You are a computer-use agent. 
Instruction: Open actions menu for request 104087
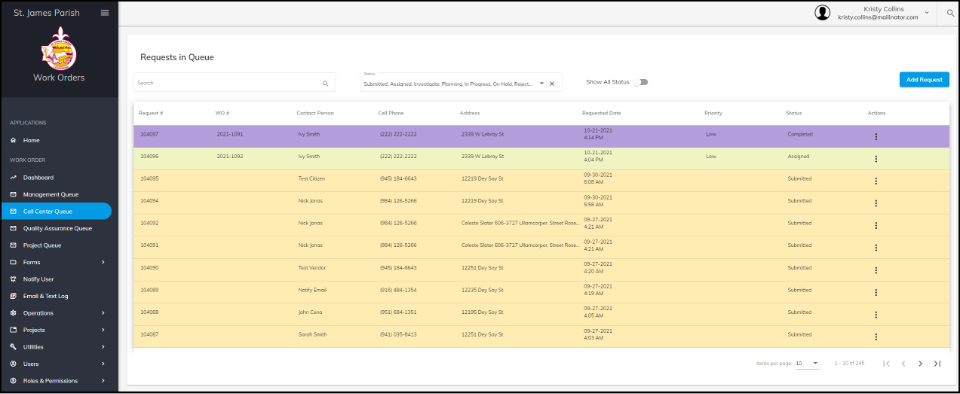tap(876, 336)
